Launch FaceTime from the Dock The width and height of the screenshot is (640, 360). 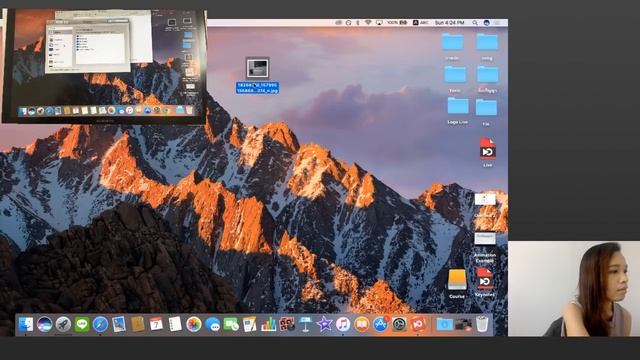[x=231, y=324]
